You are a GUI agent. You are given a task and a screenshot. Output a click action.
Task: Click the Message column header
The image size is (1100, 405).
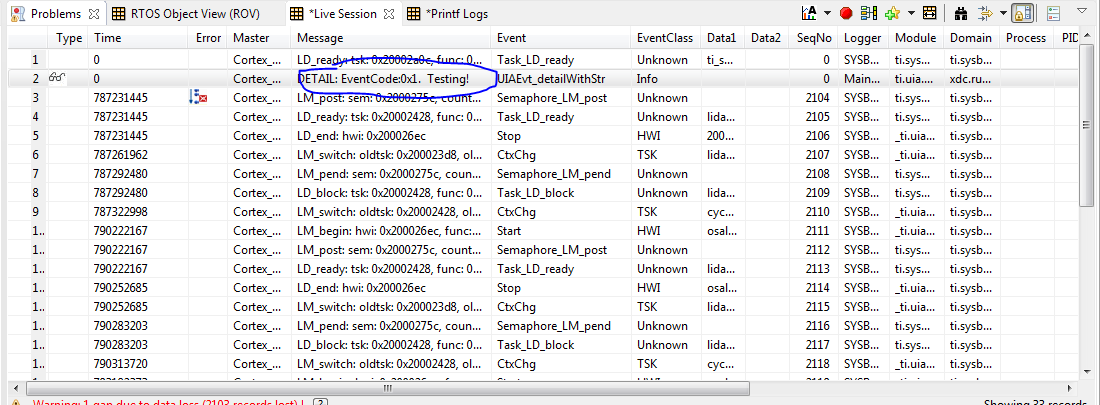pyautogui.click(x=391, y=38)
